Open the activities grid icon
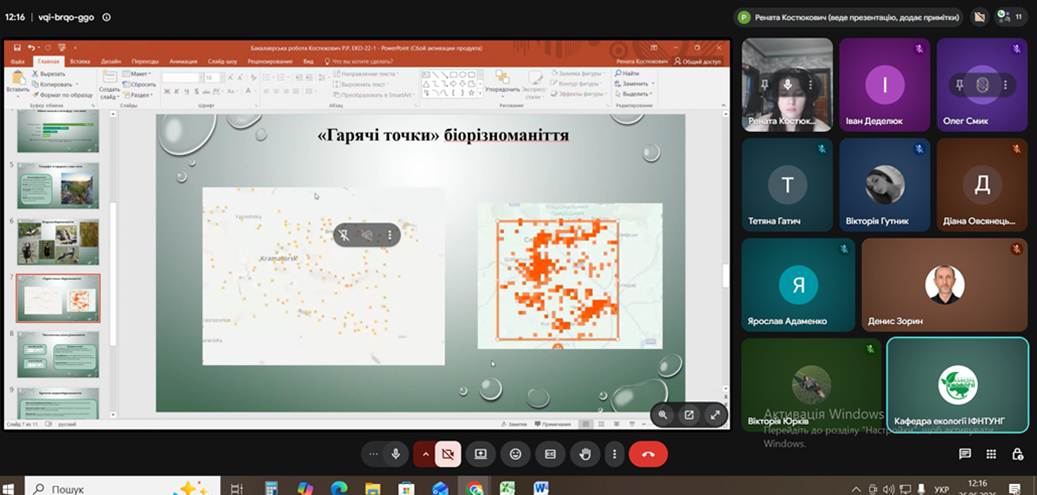1037x495 pixels. click(991, 454)
